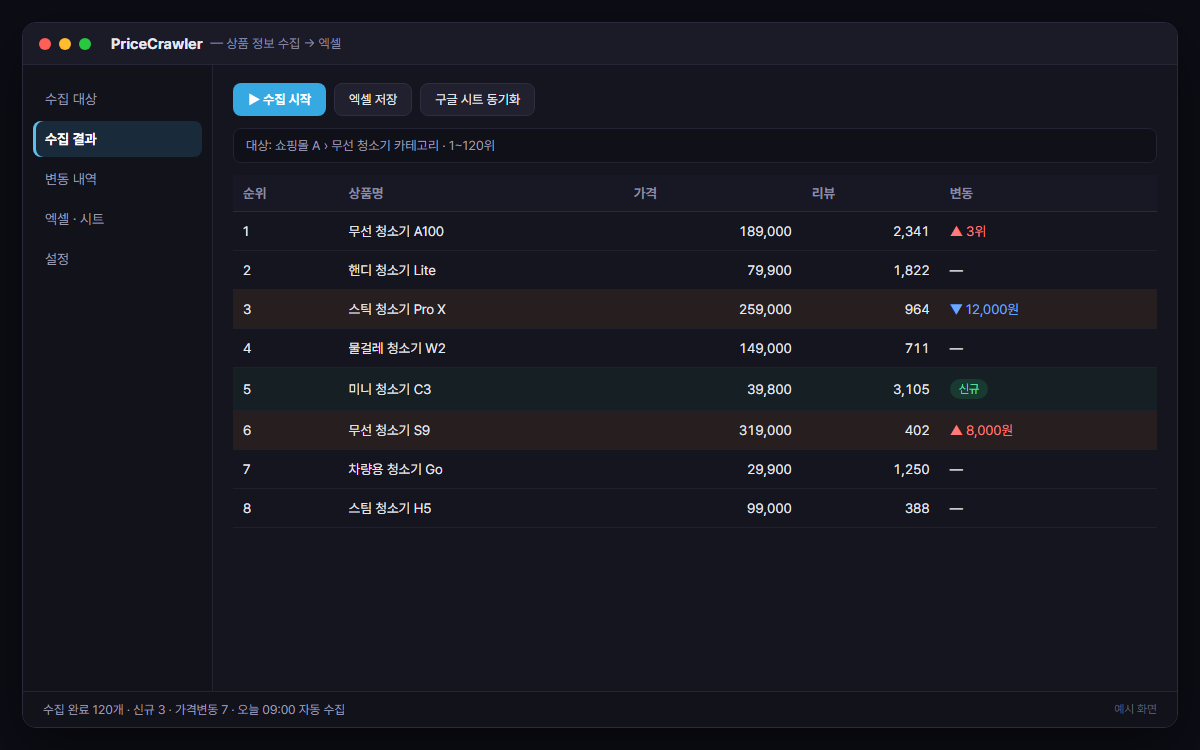Open 수집 대상 in the sidebar
This screenshot has width=1200, height=750.
[x=118, y=99]
